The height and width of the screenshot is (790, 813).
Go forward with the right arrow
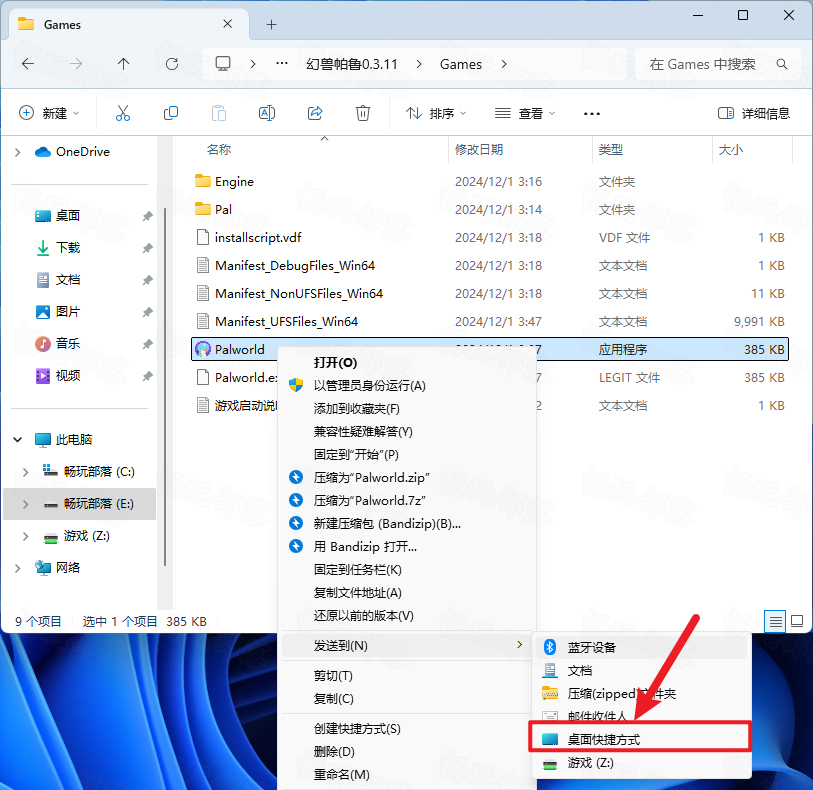pos(76,64)
